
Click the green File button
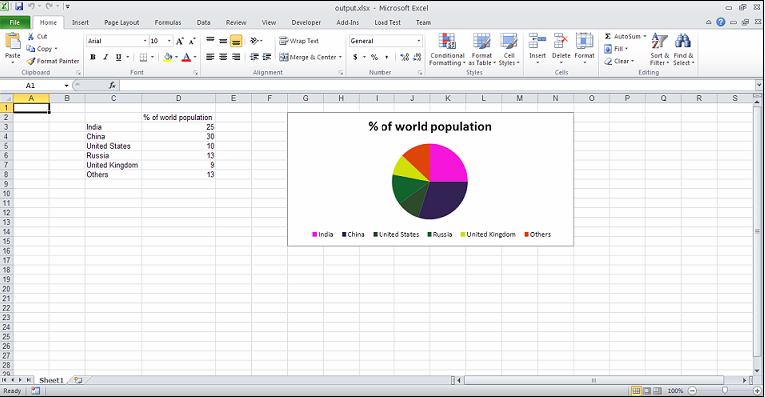[15, 22]
